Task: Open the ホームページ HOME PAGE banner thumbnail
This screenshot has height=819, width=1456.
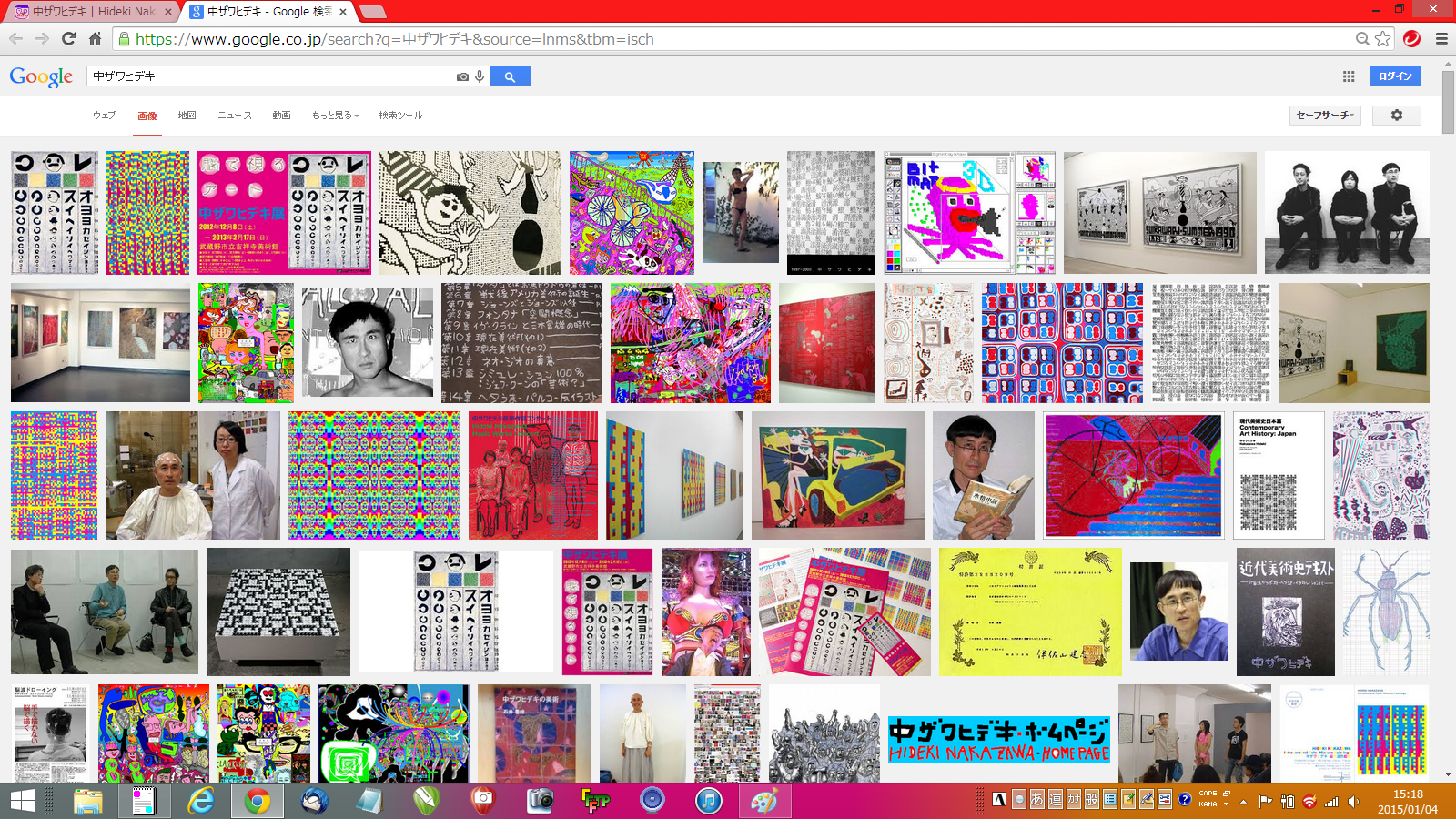Action: [x=999, y=739]
